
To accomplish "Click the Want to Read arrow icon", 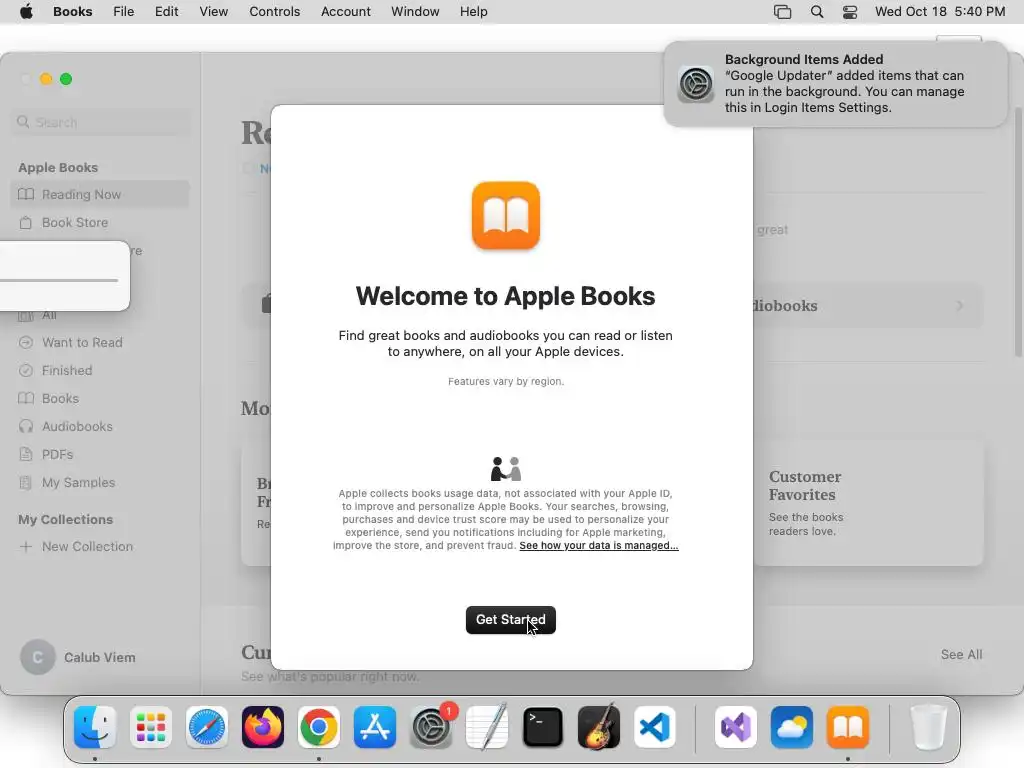I will point(25,343).
